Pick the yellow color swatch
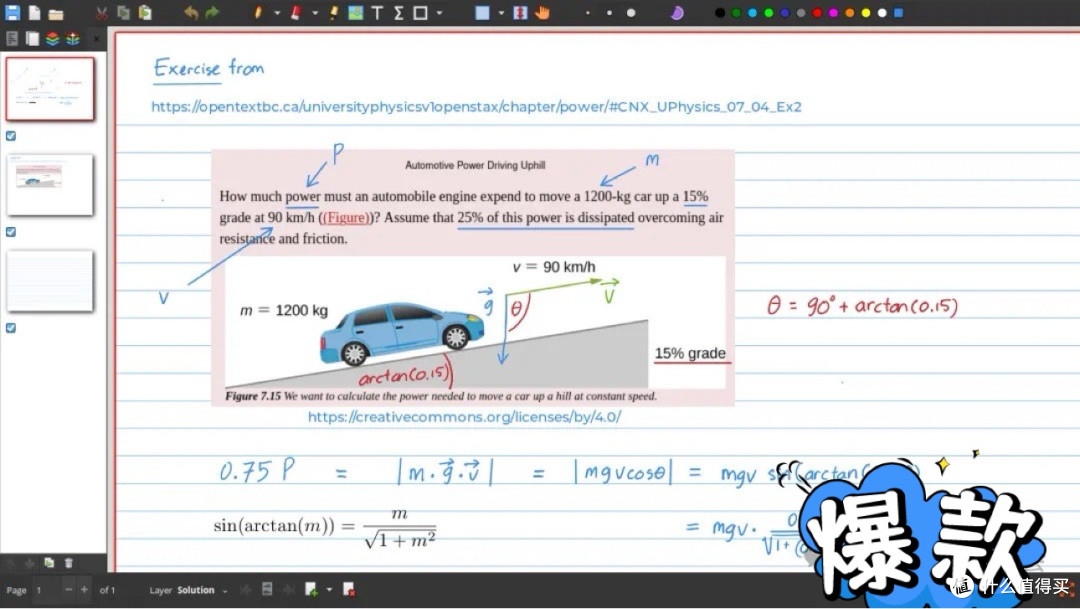 click(866, 12)
